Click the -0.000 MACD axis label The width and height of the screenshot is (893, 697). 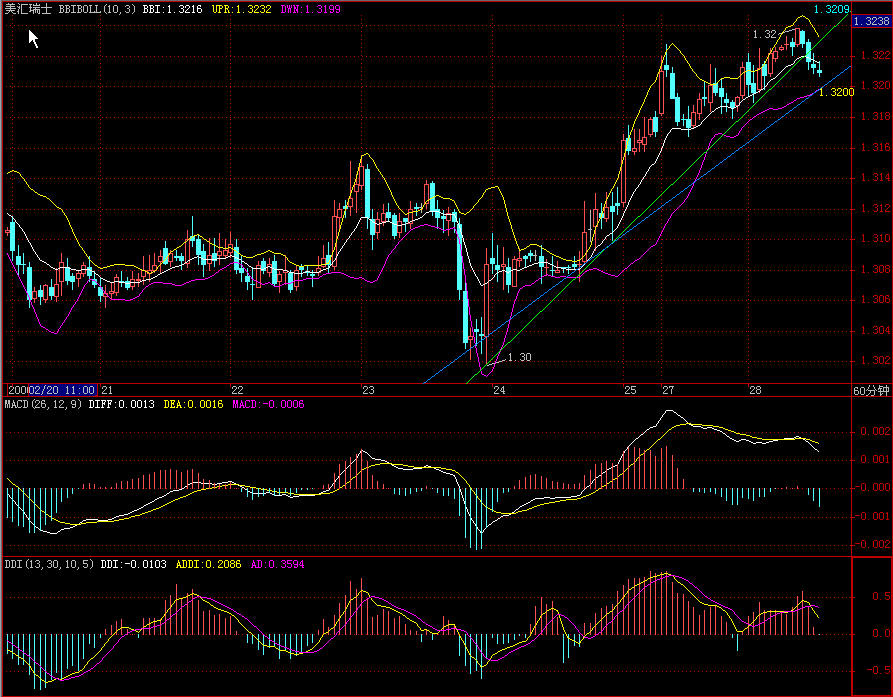(874, 487)
